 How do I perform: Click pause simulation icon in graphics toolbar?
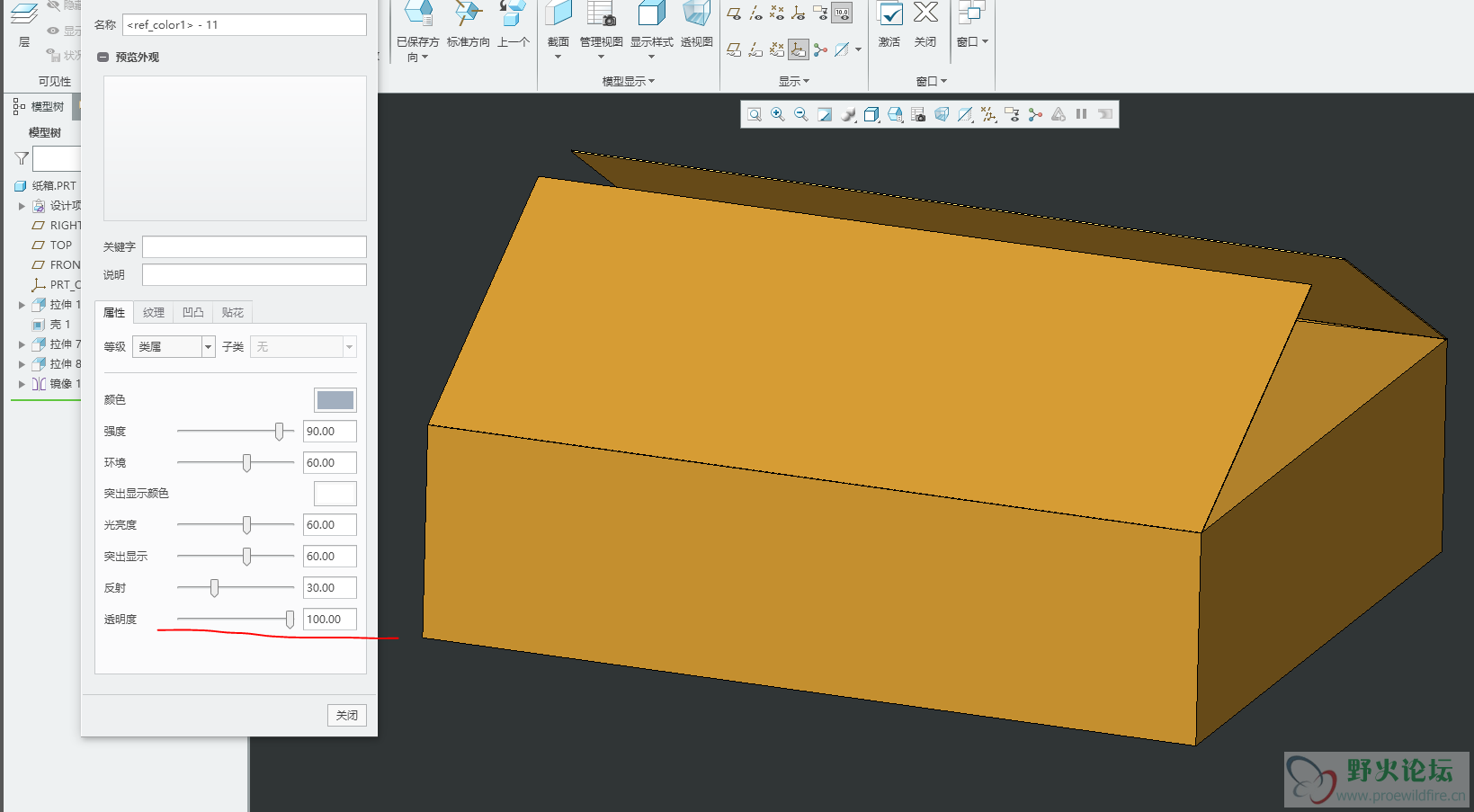point(1082,114)
